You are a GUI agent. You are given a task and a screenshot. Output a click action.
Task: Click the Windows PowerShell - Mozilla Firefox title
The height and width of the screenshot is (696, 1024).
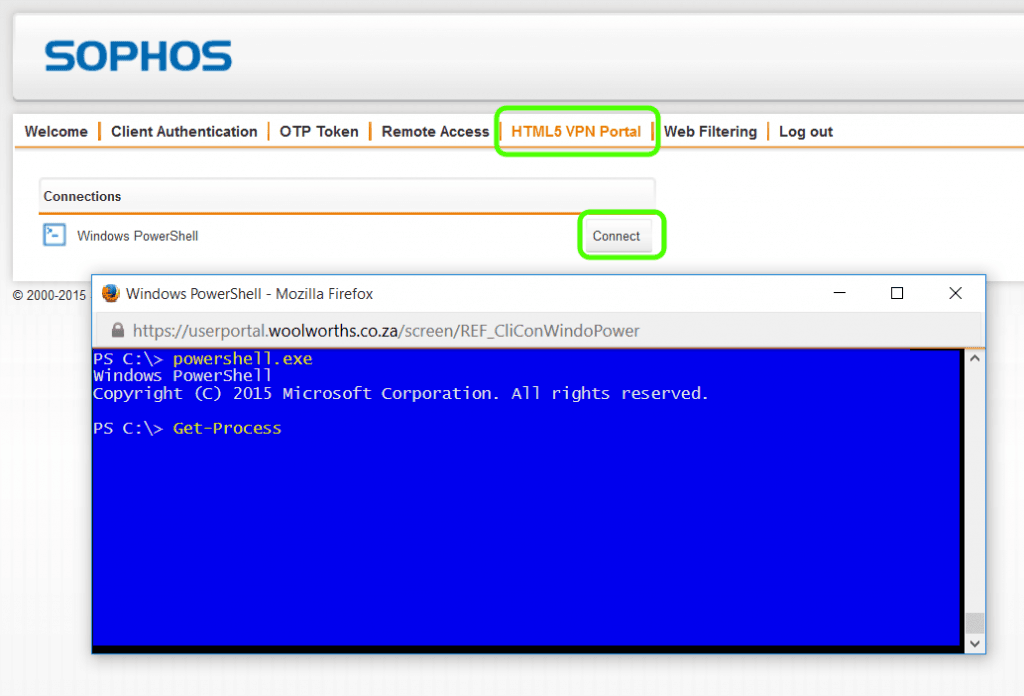pos(249,294)
